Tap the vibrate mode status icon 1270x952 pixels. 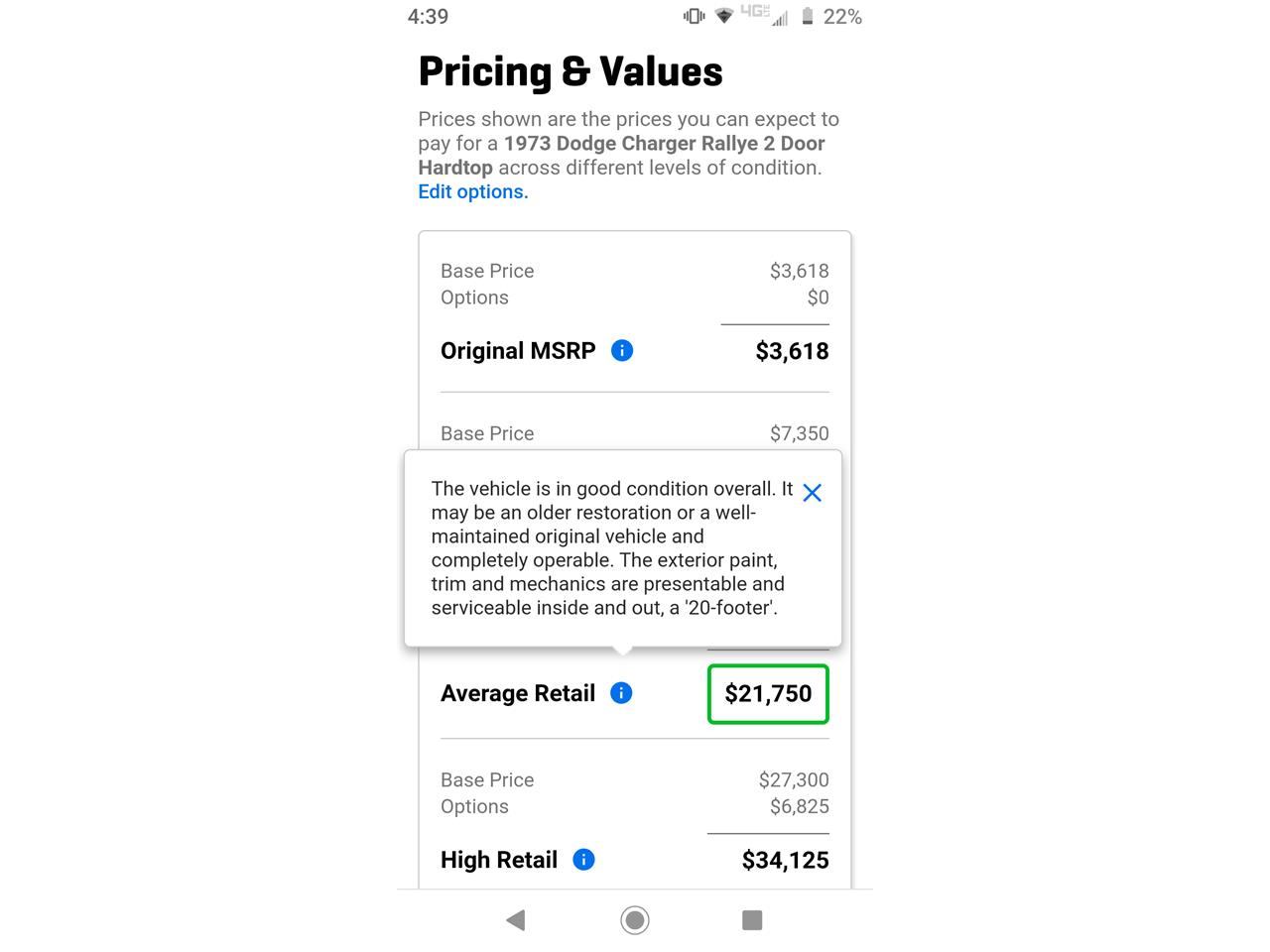point(694,16)
